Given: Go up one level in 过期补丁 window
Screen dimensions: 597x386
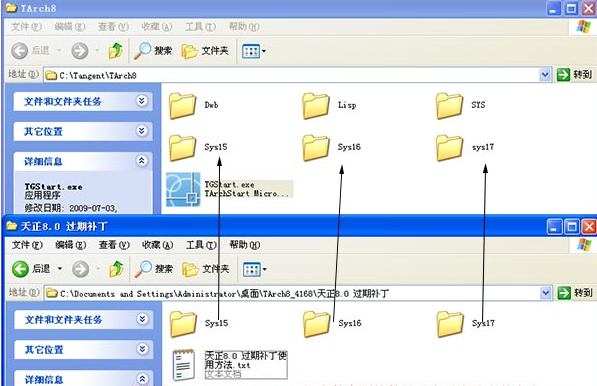Looking at the screenshot, I should tap(117, 269).
